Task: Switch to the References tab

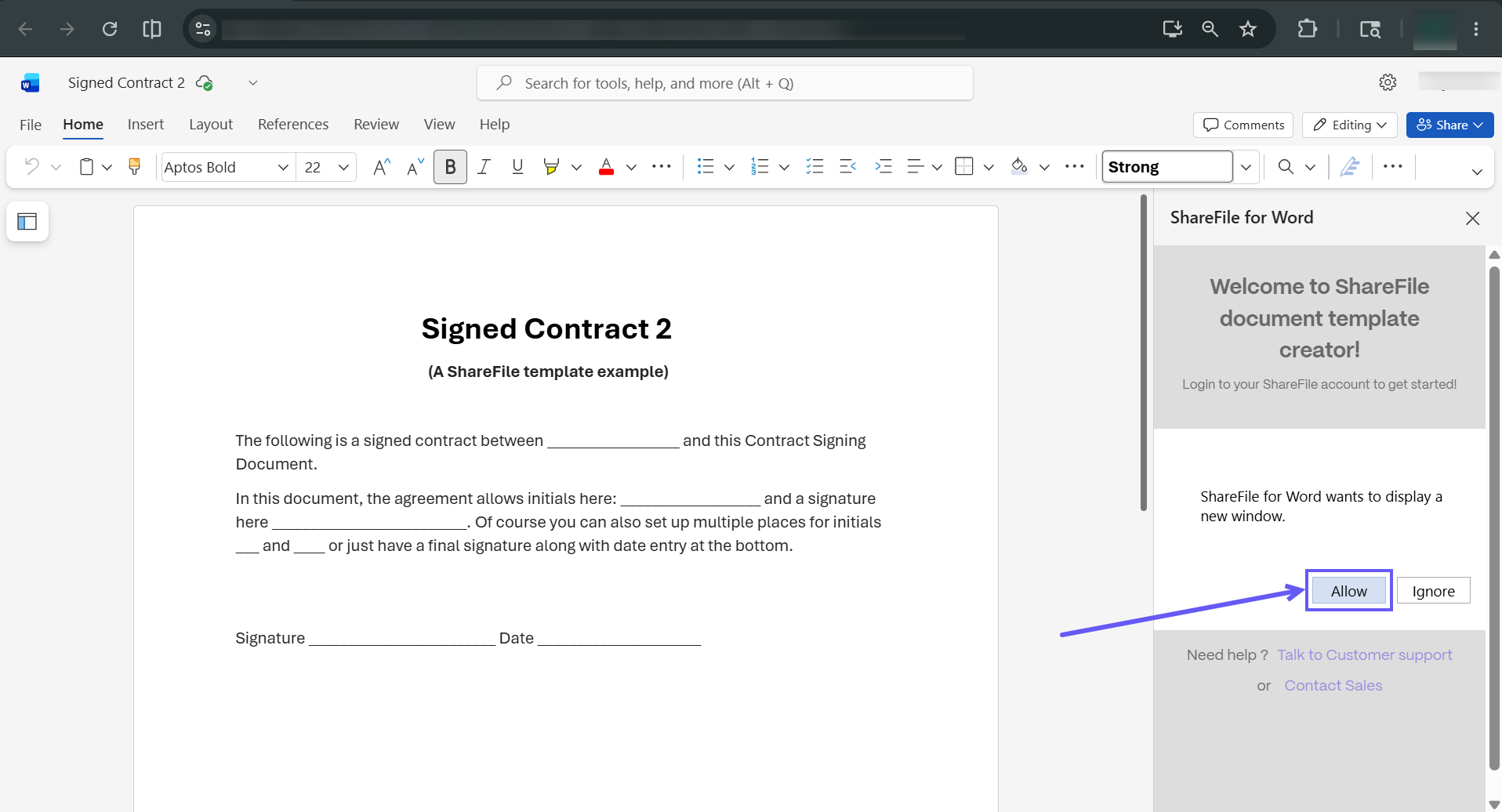Action: coord(293,125)
